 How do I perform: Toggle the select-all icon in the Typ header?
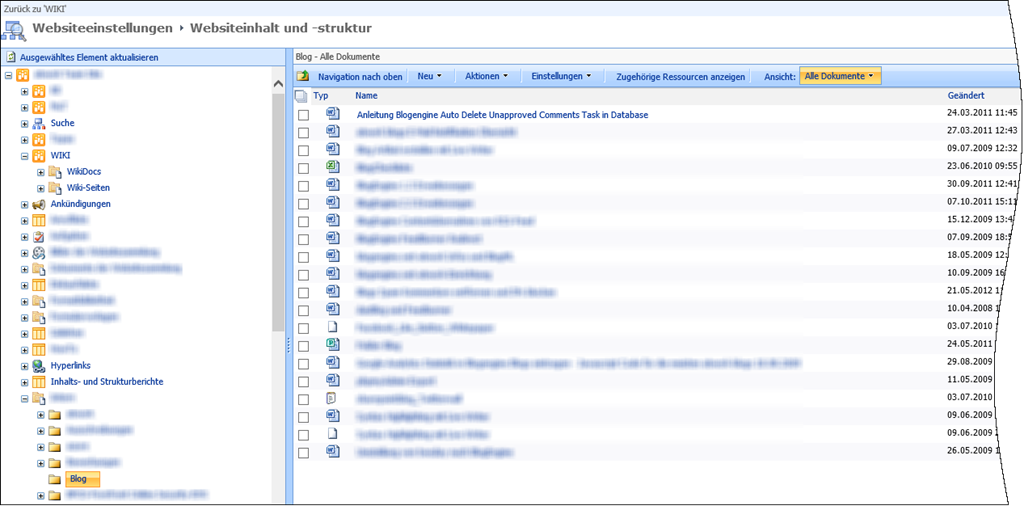pyautogui.click(x=302, y=96)
